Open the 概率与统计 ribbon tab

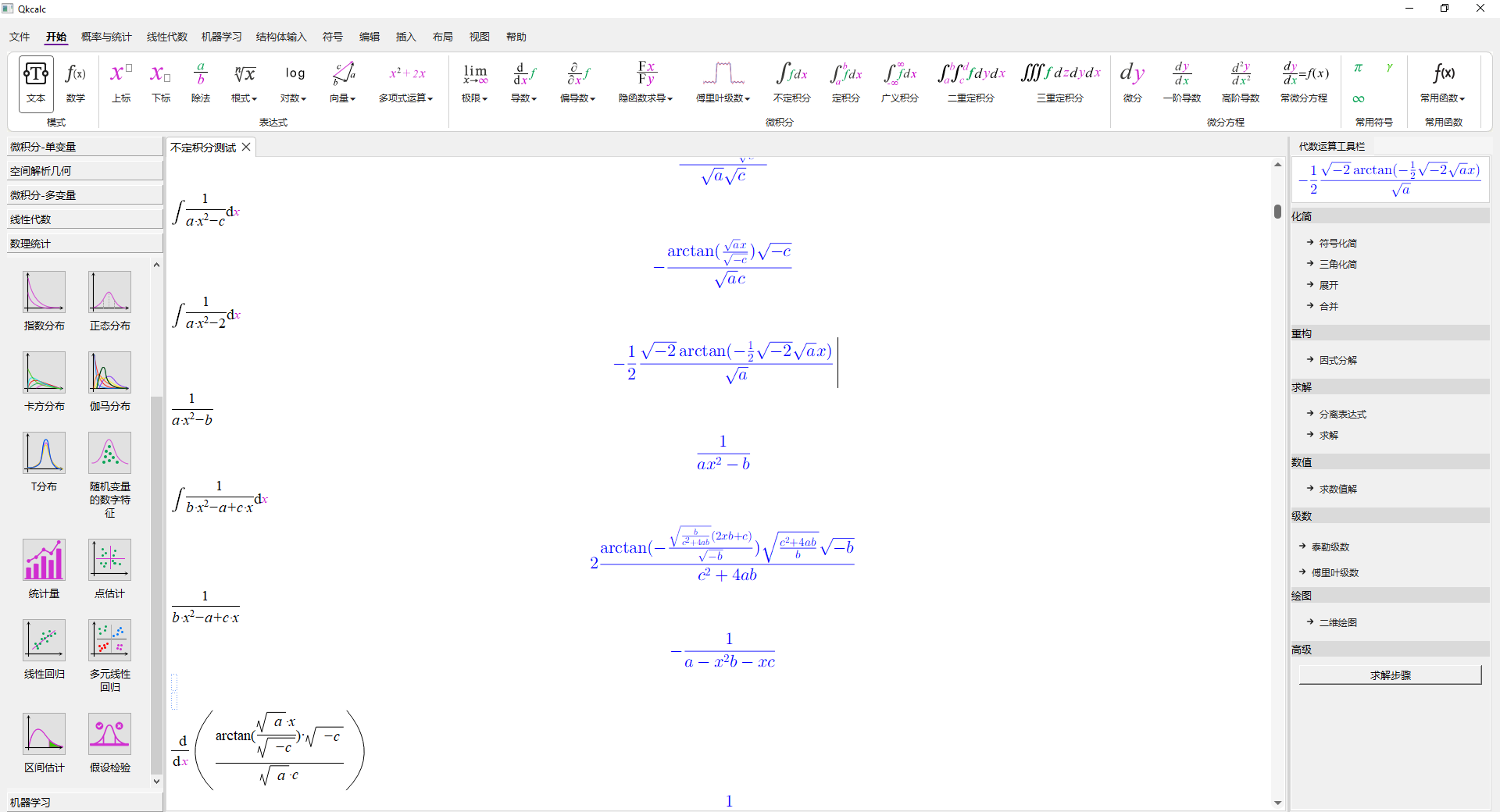(x=106, y=37)
